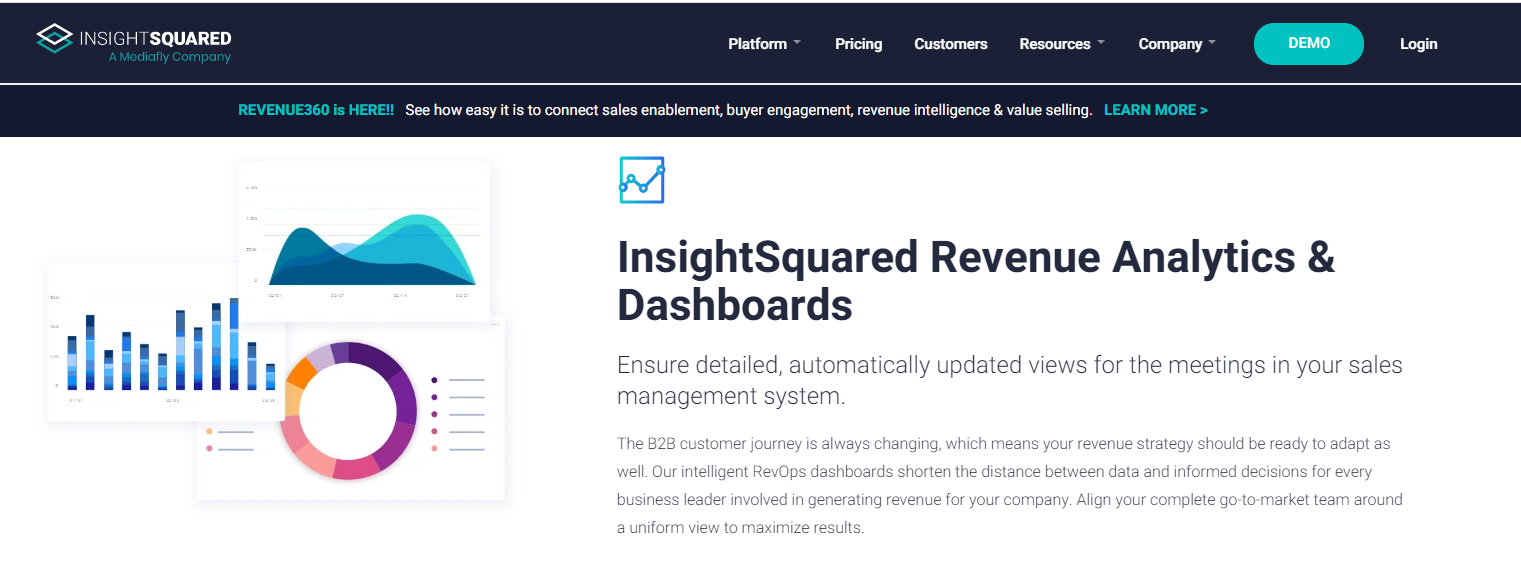
Task: Click the Login link
Action: click(x=1419, y=44)
